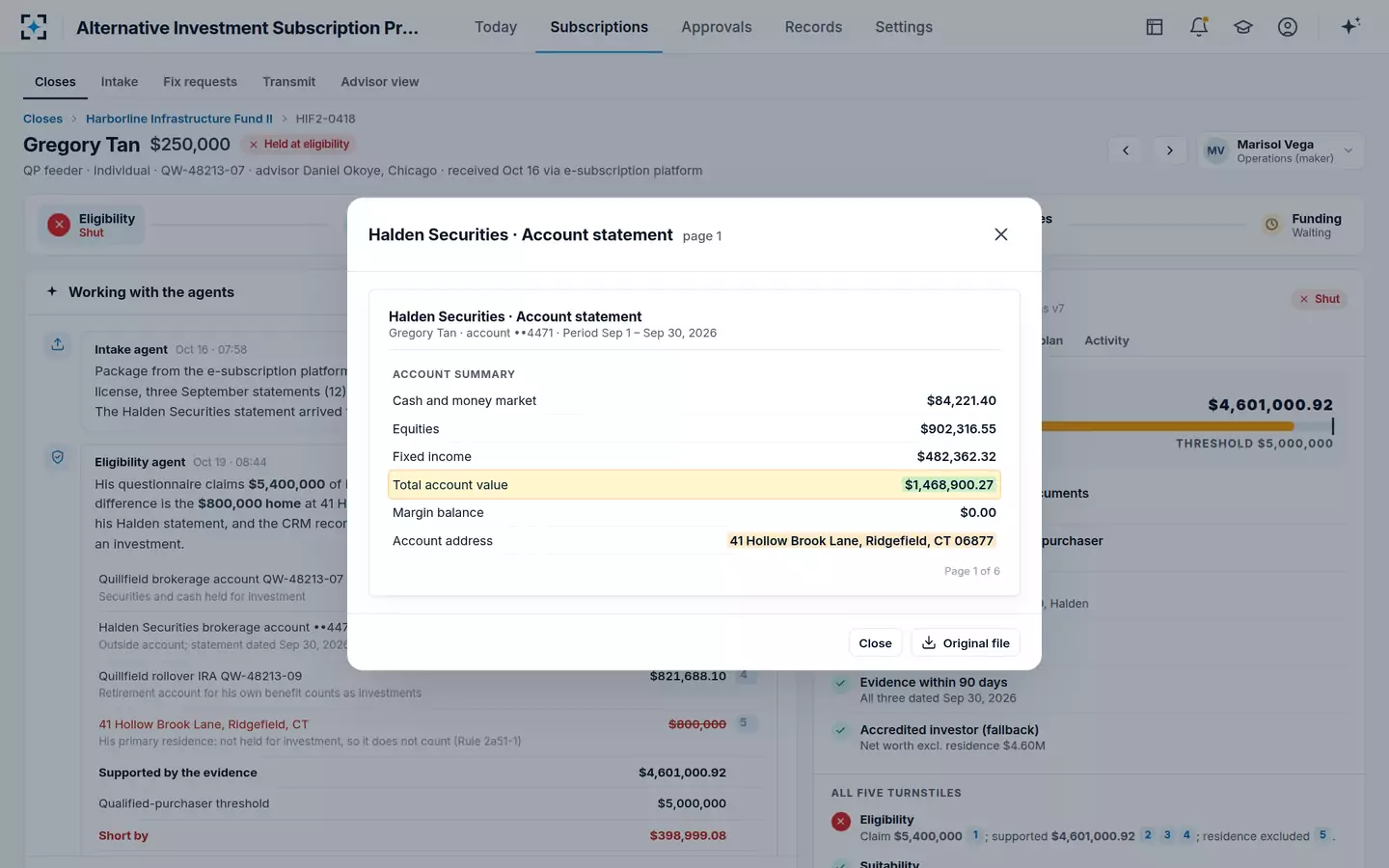This screenshot has height=868, width=1389.
Task: Click the Intake agent upload icon
Action: 58,344
